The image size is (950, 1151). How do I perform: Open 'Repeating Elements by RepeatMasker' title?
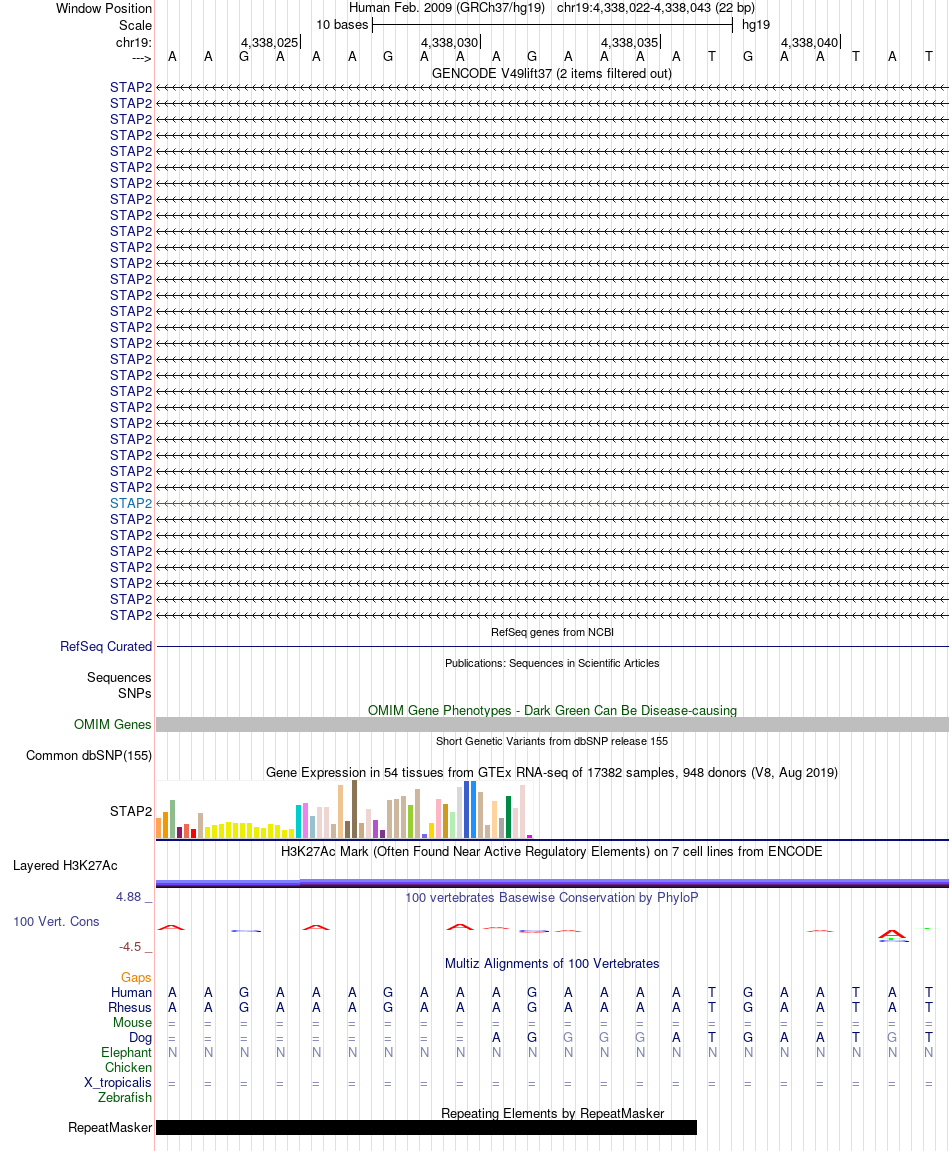pos(552,1114)
